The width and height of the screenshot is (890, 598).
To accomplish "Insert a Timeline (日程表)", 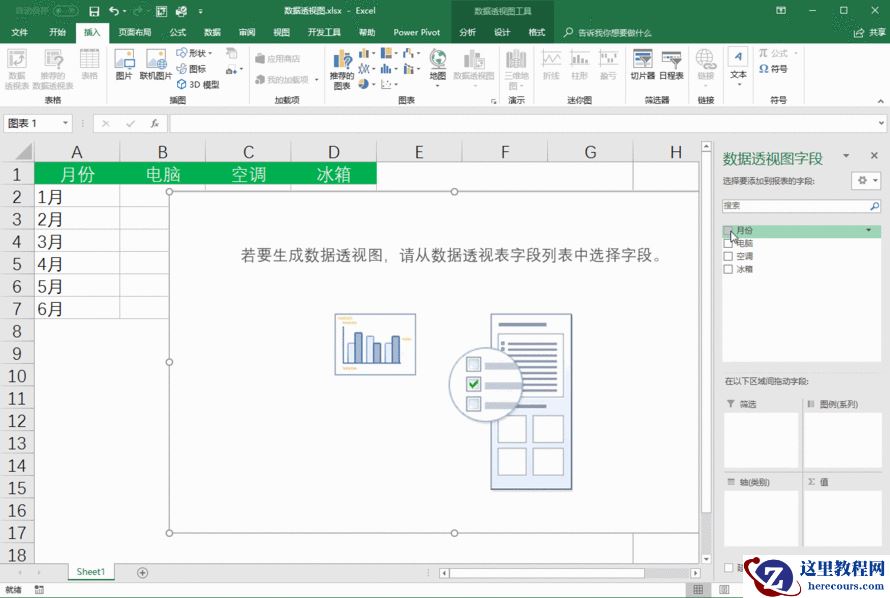I will pos(671,64).
